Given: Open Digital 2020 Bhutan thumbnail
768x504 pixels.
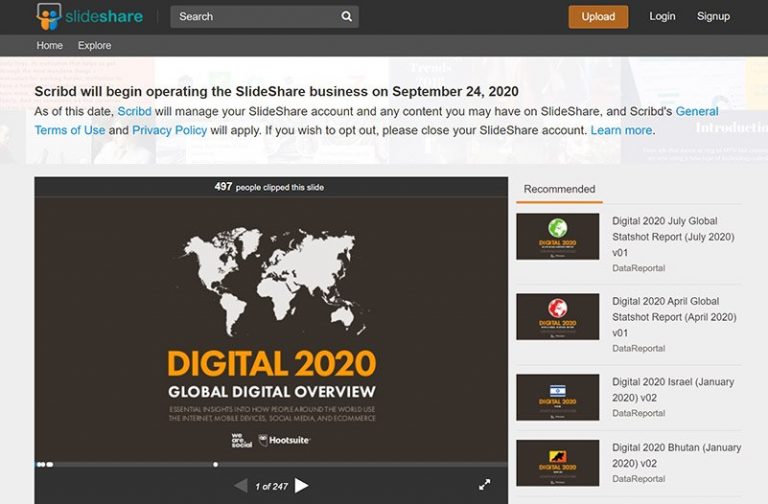Looking at the screenshot, I should pyautogui.click(x=557, y=463).
